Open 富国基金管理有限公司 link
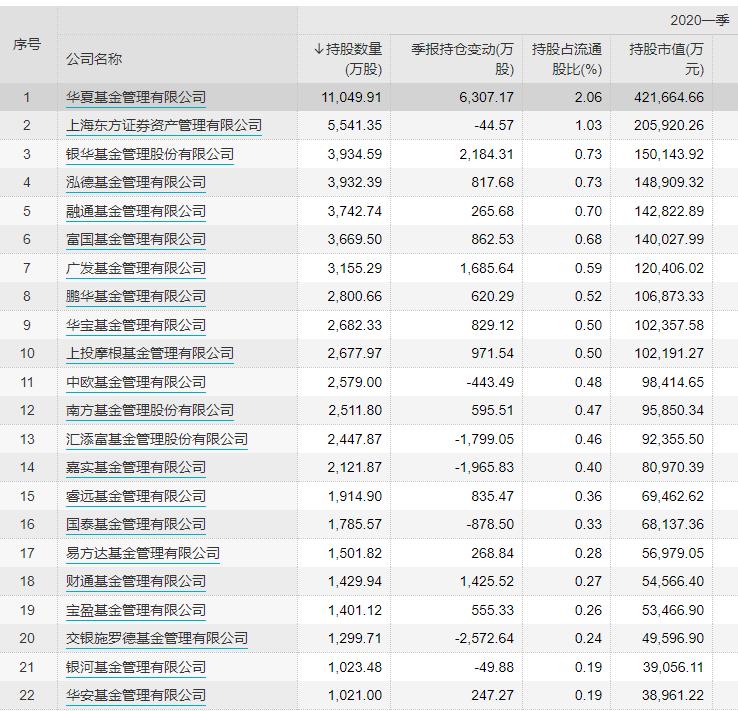 point(136,239)
